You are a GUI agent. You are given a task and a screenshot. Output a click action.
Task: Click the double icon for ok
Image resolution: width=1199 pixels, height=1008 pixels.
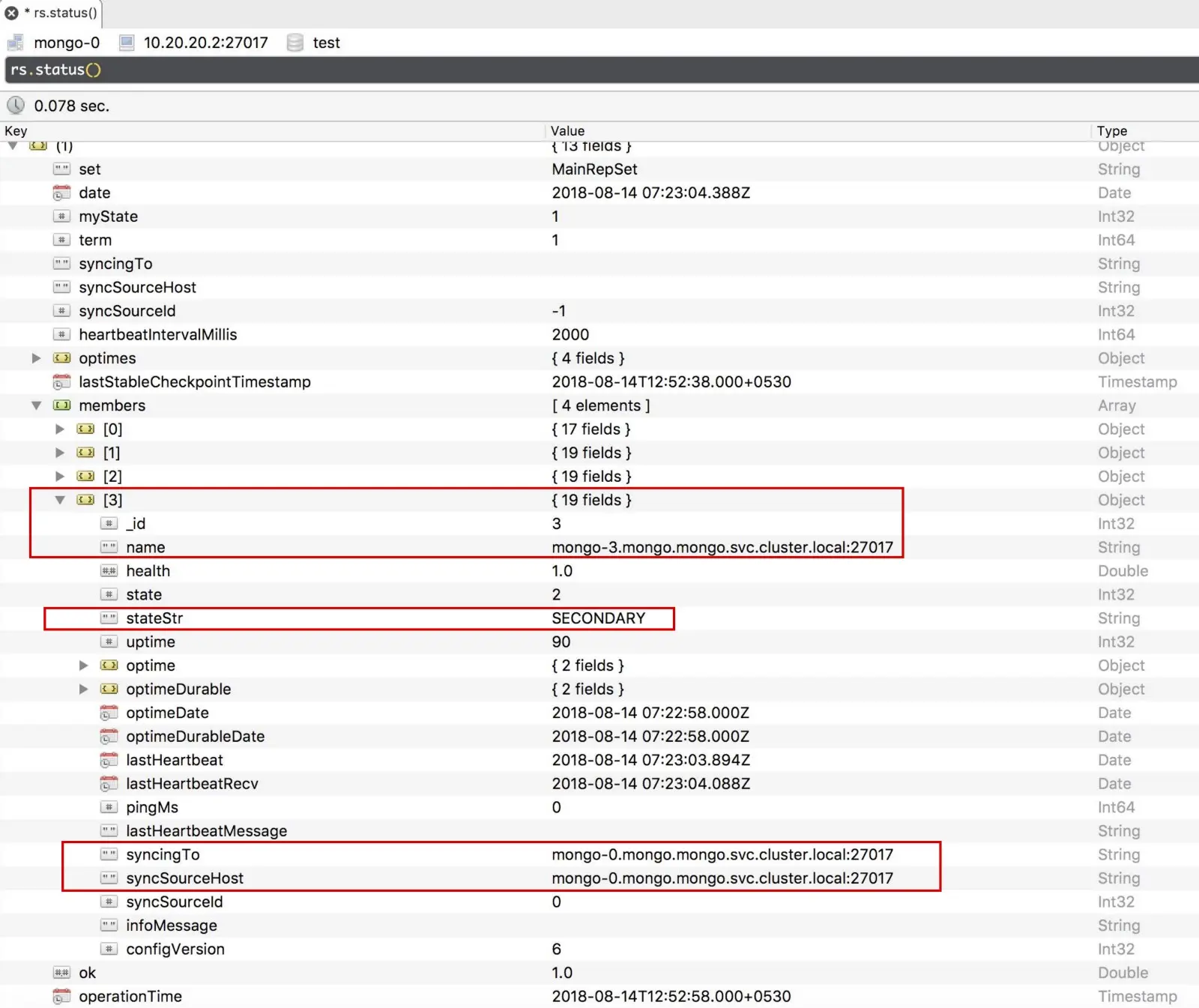pyautogui.click(x=61, y=973)
